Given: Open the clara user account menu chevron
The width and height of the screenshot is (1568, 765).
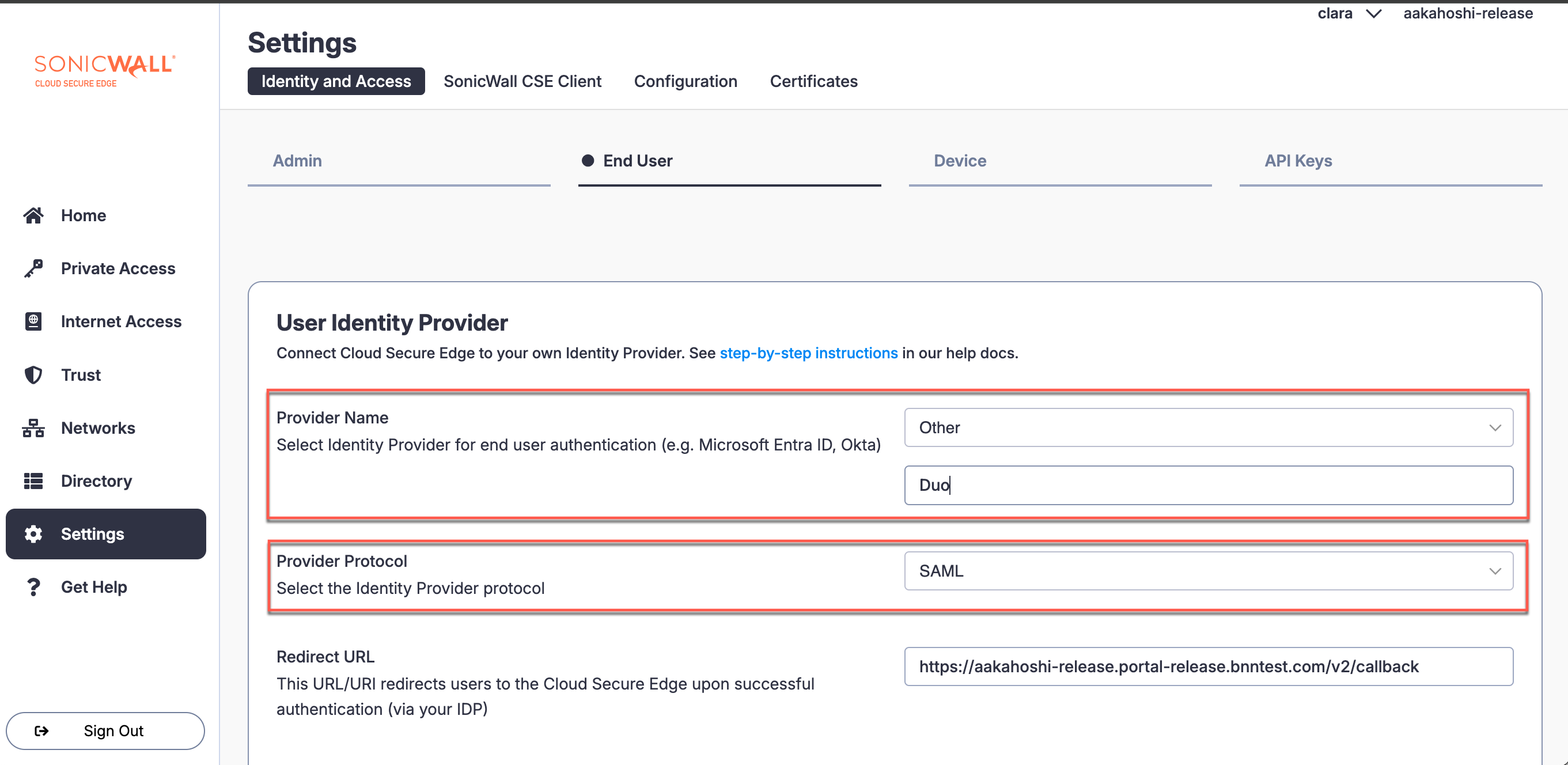Looking at the screenshot, I should (1373, 14).
